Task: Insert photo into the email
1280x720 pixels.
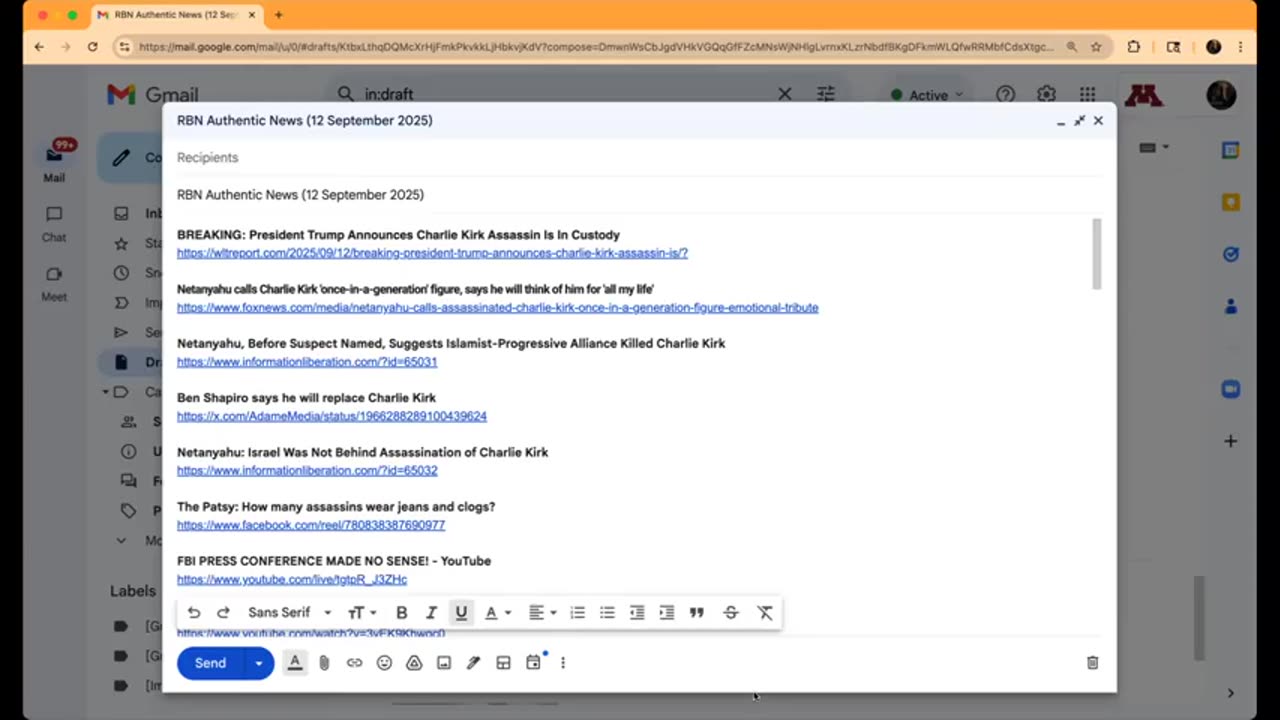Action: coord(444,663)
